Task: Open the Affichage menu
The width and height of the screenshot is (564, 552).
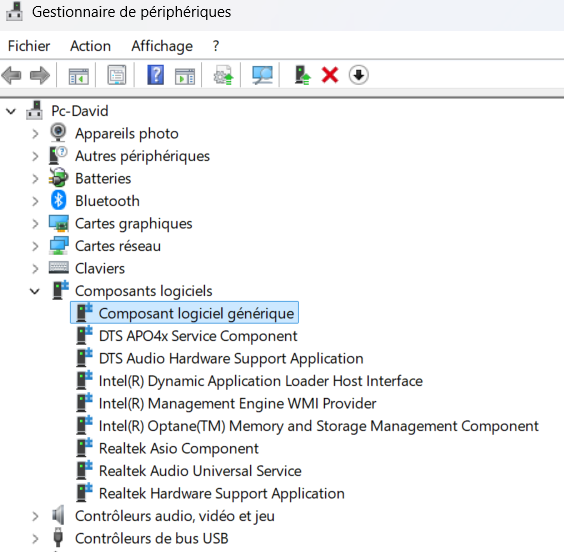Action: pos(162,46)
